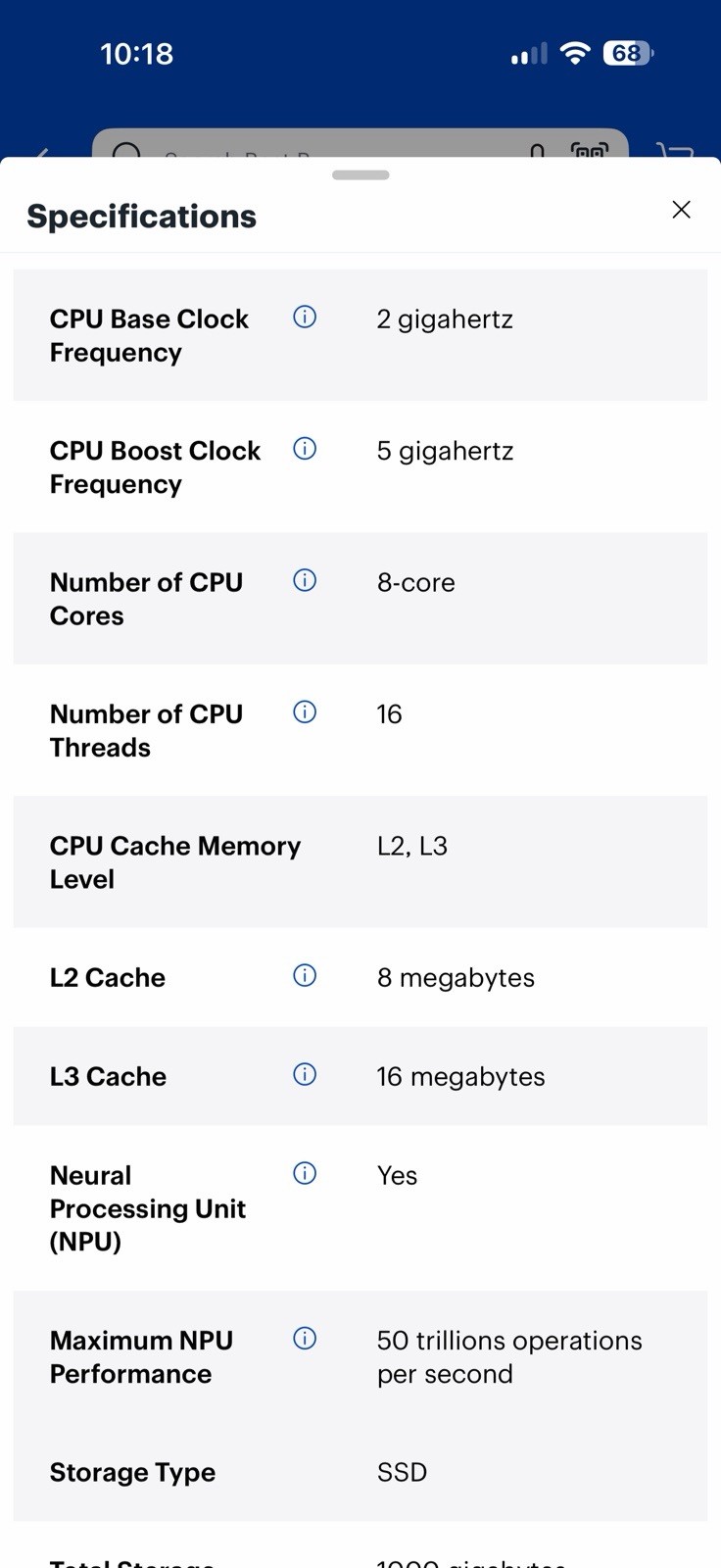Tap the Specifications heading
The image size is (721, 1568).
pos(142,217)
